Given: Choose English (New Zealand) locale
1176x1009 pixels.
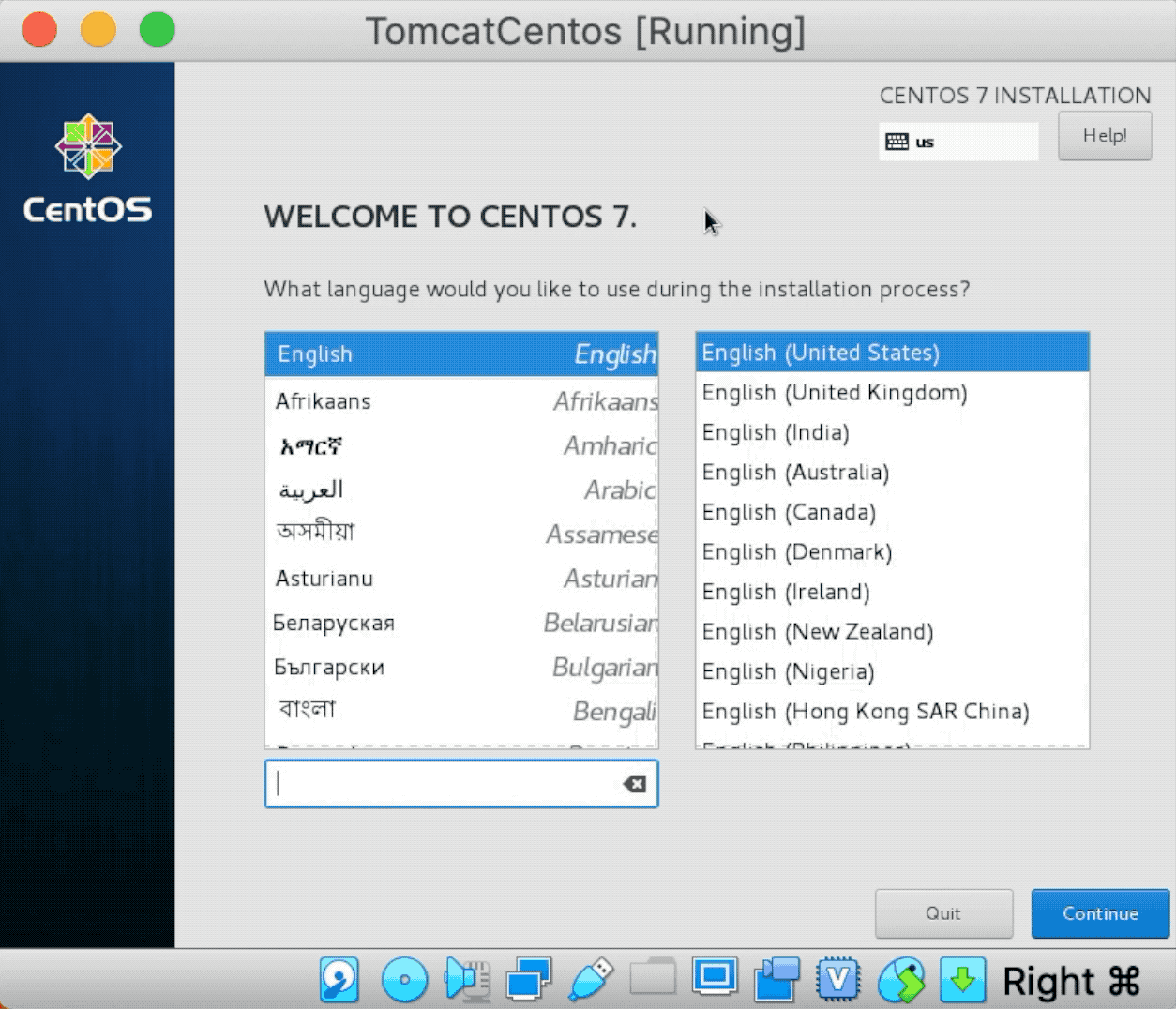Looking at the screenshot, I should pyautogui.click(x=892, y=632).
